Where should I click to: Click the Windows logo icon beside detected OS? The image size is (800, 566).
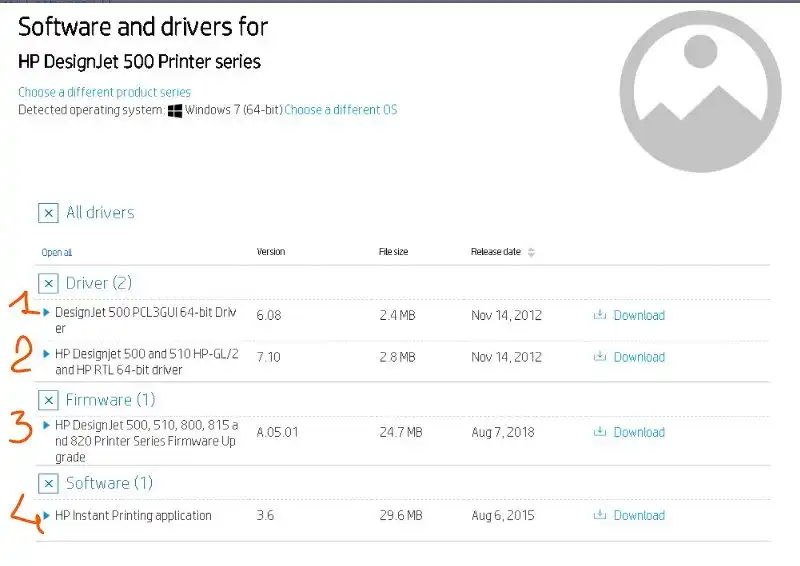[x=175, y=110]
